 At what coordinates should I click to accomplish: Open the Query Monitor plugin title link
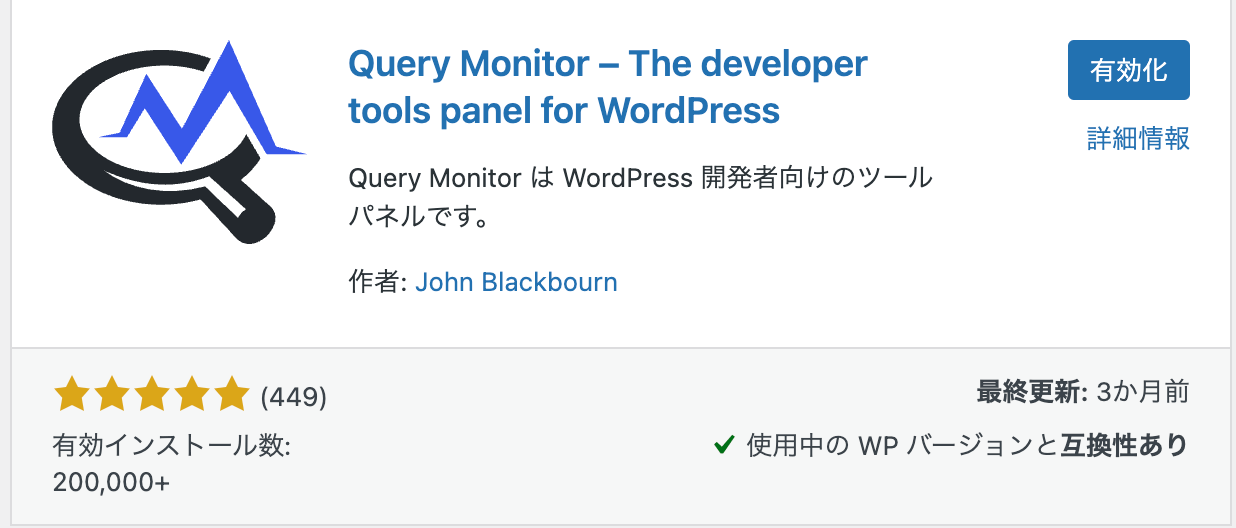pyautogui.click(x=607, y=87)
